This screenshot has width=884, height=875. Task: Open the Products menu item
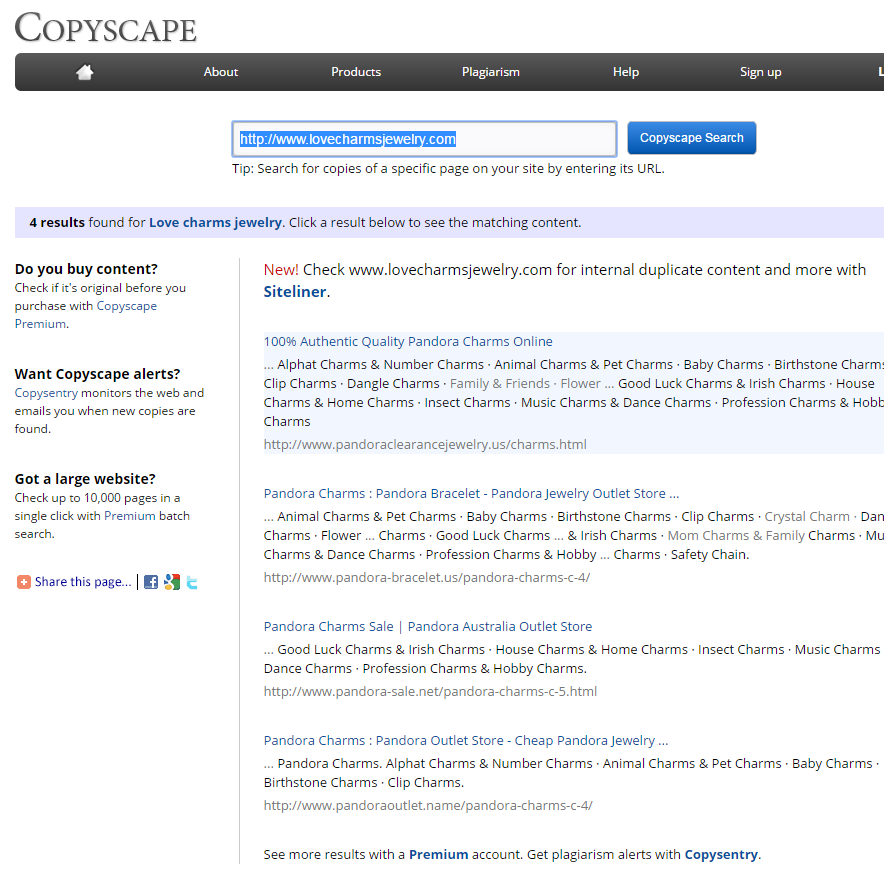356,72
